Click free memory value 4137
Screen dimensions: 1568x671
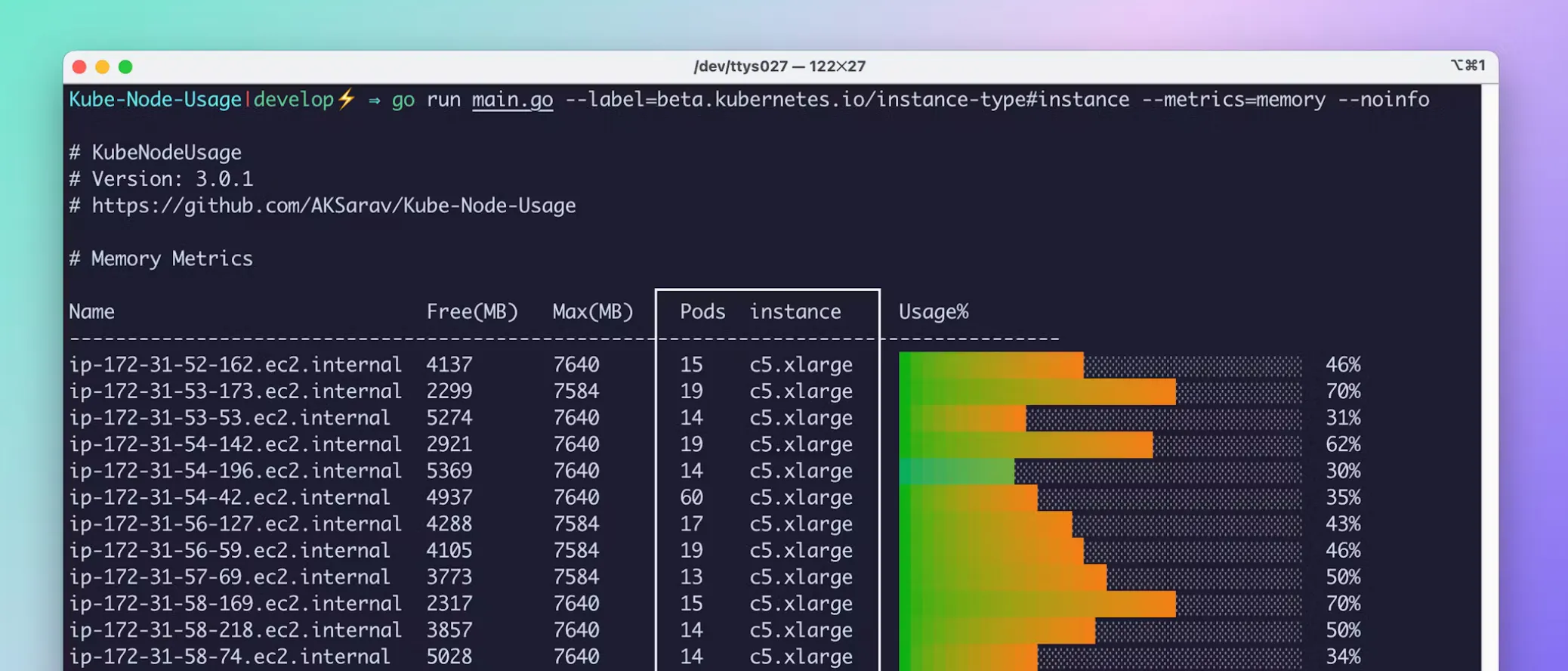pyautogui.click(x=449, y=364)
